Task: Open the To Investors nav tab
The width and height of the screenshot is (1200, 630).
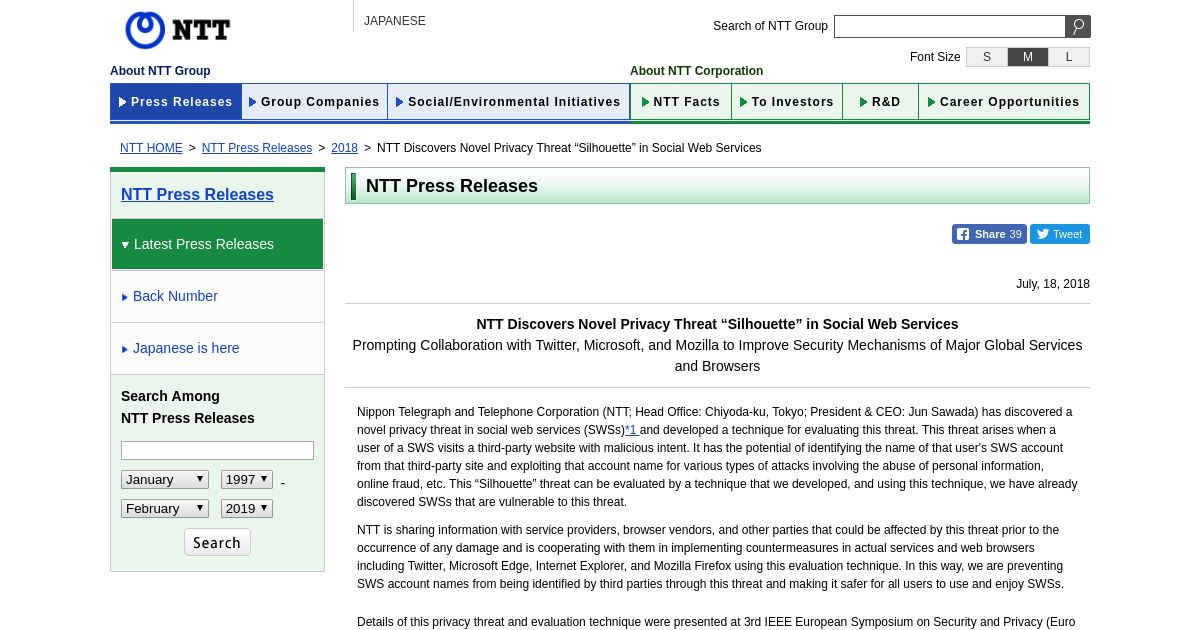Action: 787,102
